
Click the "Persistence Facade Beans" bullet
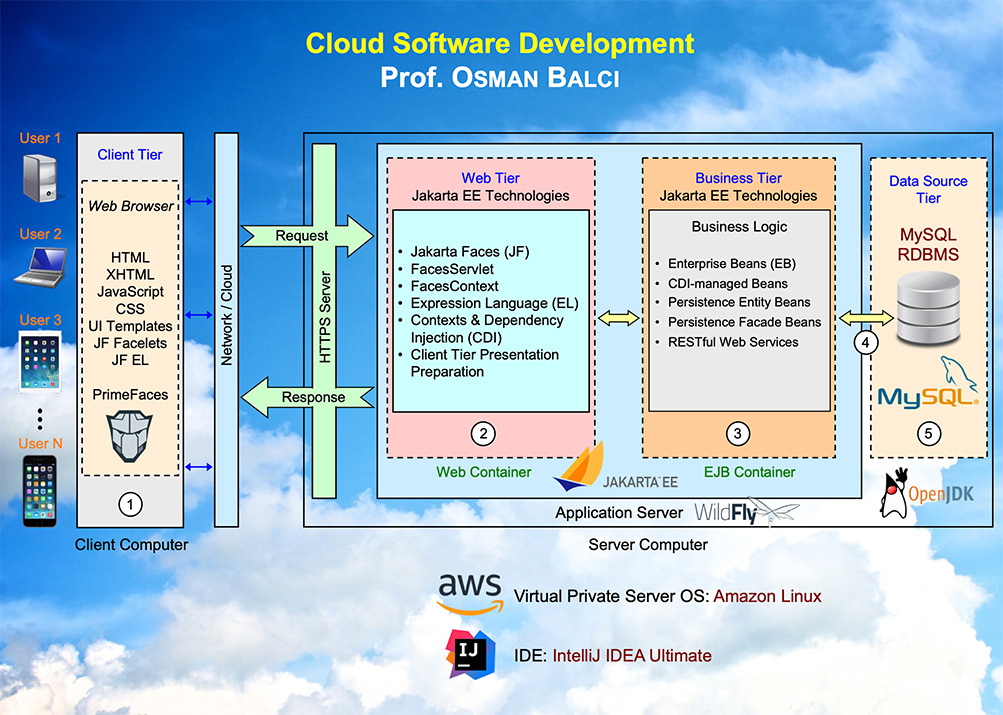pos(744,322)
